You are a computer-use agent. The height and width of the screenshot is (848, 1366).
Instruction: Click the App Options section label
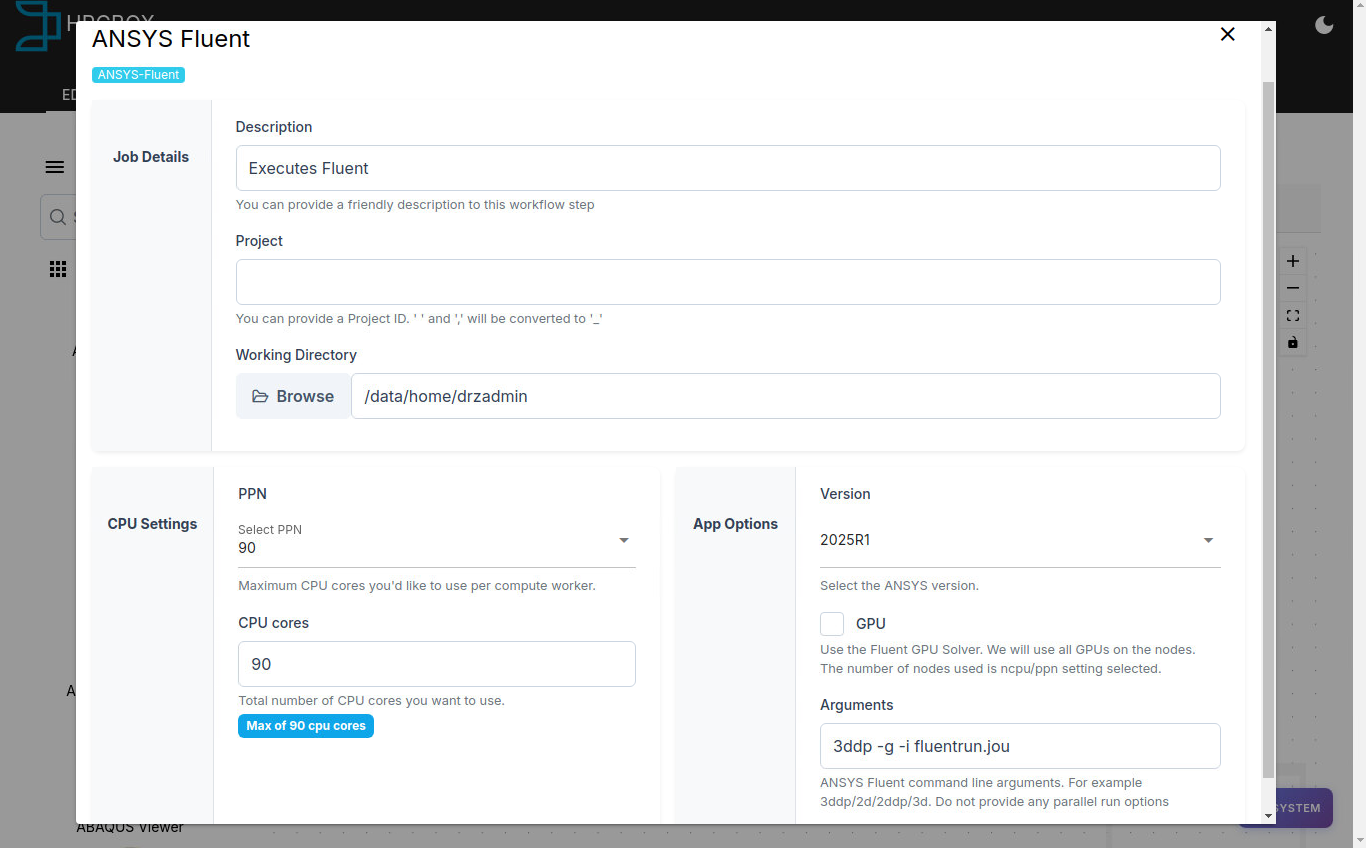click(x=735, y=524)
